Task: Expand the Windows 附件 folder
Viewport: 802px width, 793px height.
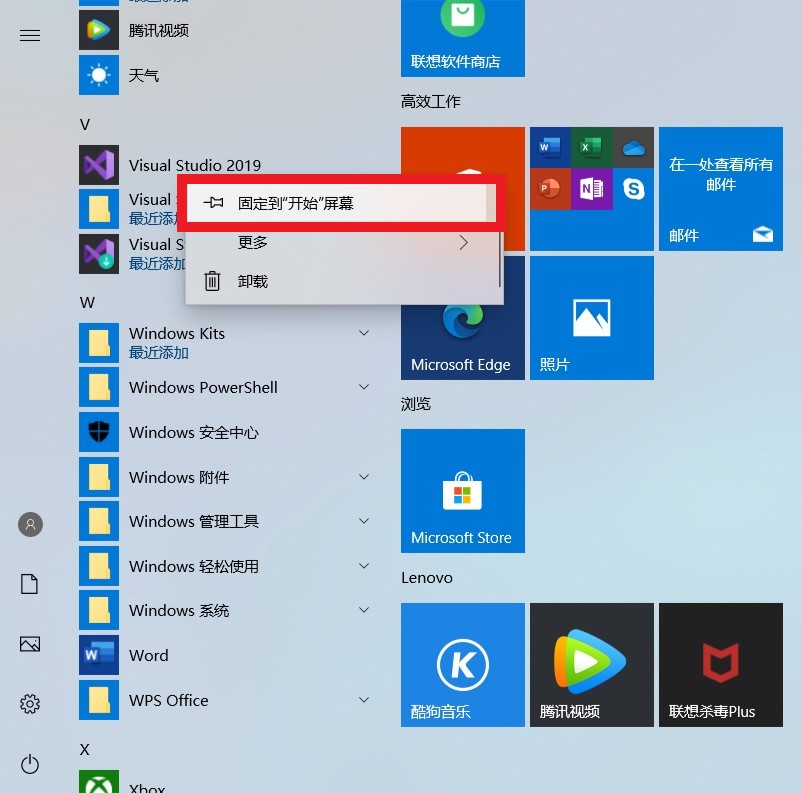Action: tap(364, 477)
